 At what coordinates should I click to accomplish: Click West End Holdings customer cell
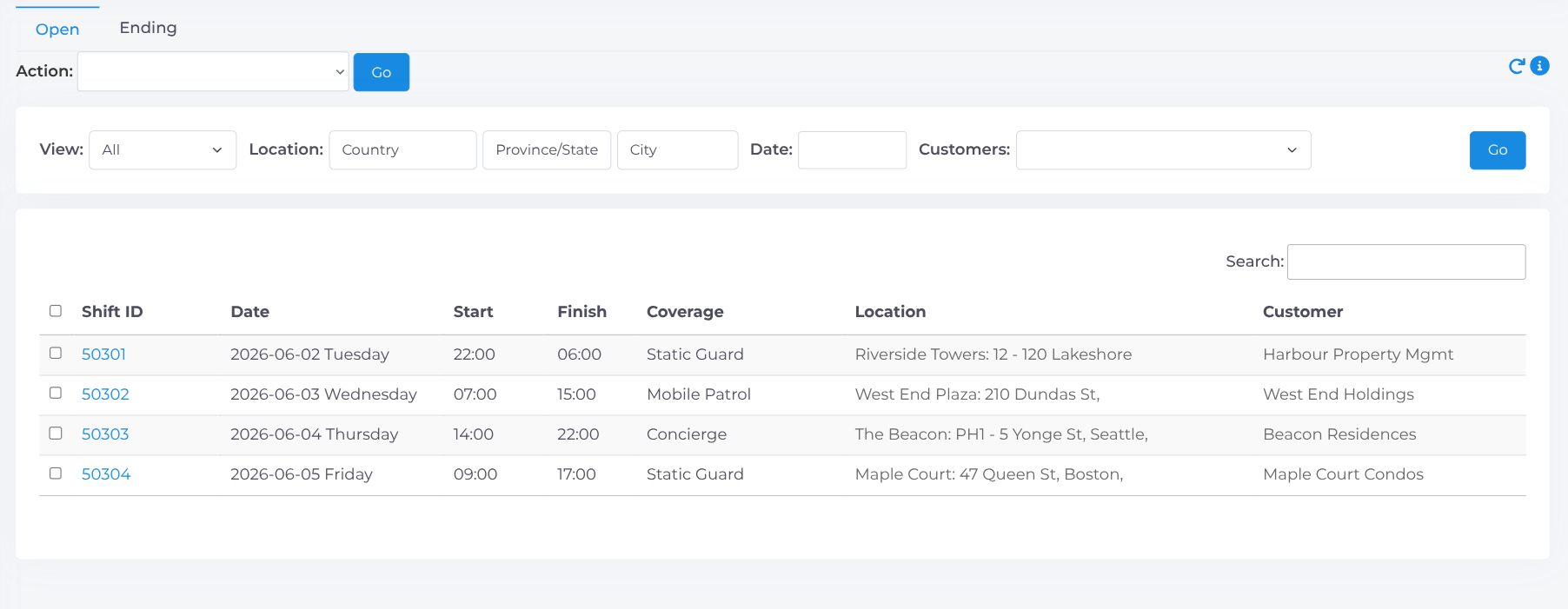pyautogui.click(x=1339, y=394)
